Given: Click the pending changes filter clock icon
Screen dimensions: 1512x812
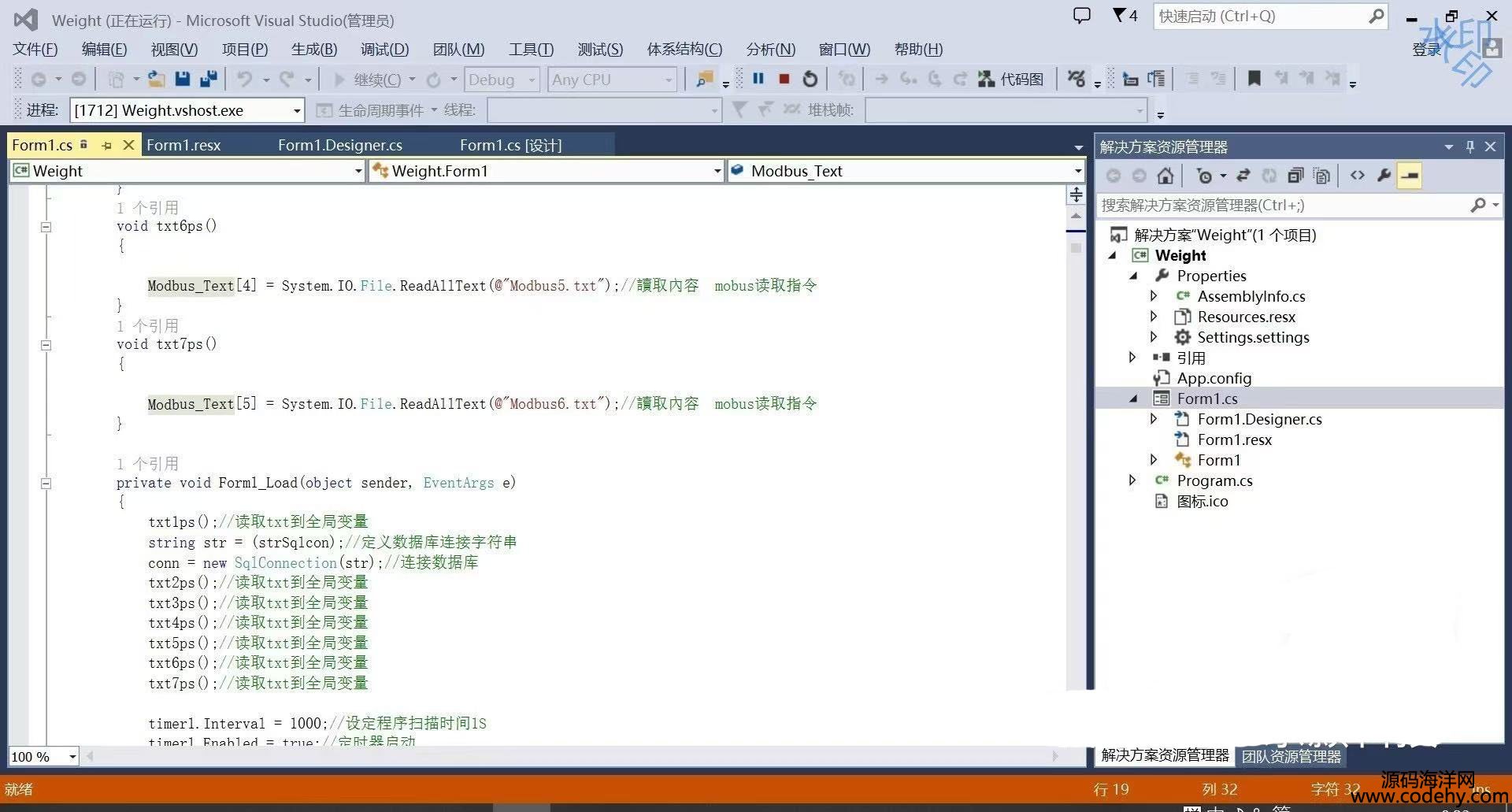Looking at the screenshot, I should (x=1204, y=176).
